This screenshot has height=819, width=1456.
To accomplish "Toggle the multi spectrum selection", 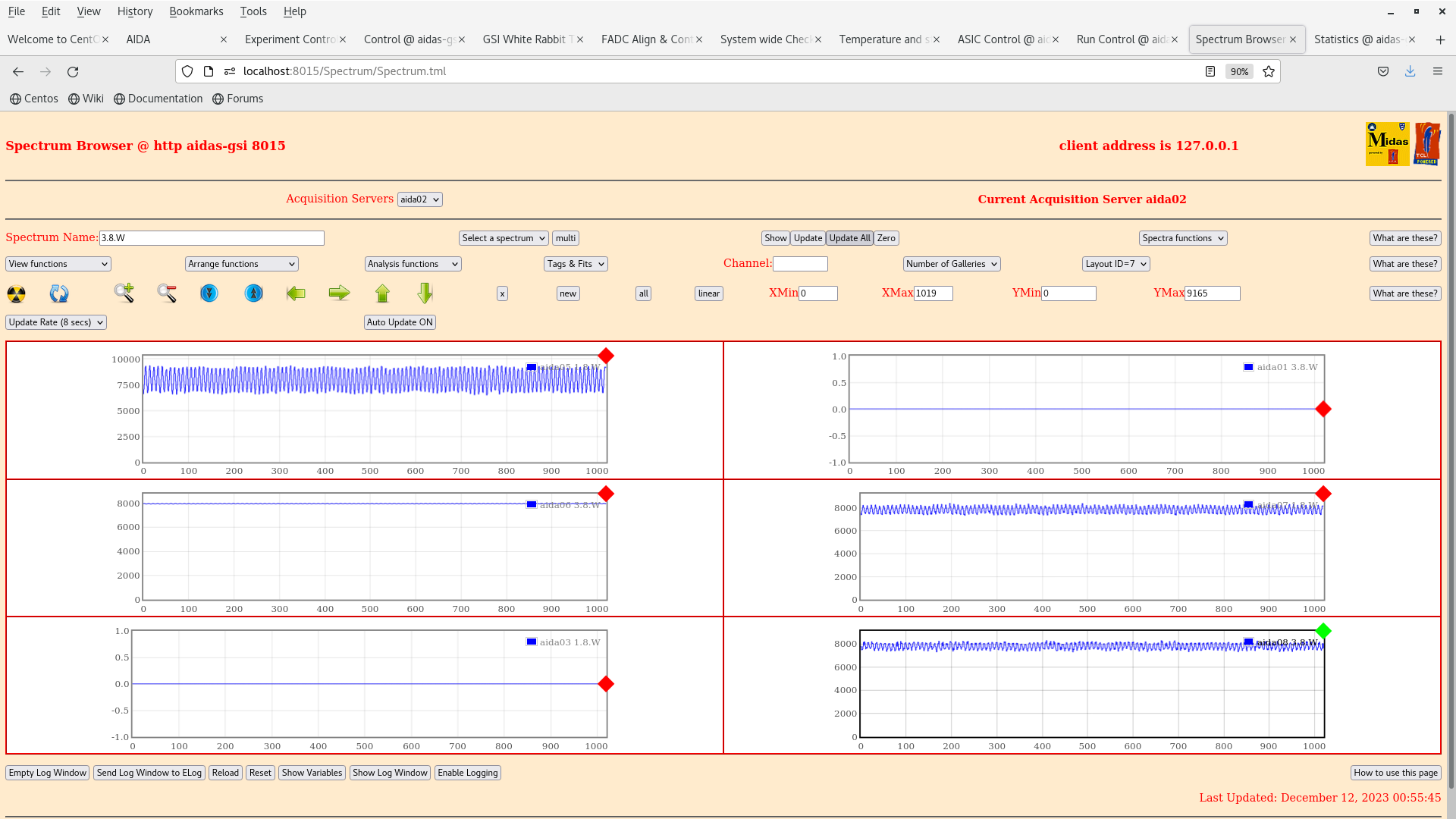I will click(565, 237).
